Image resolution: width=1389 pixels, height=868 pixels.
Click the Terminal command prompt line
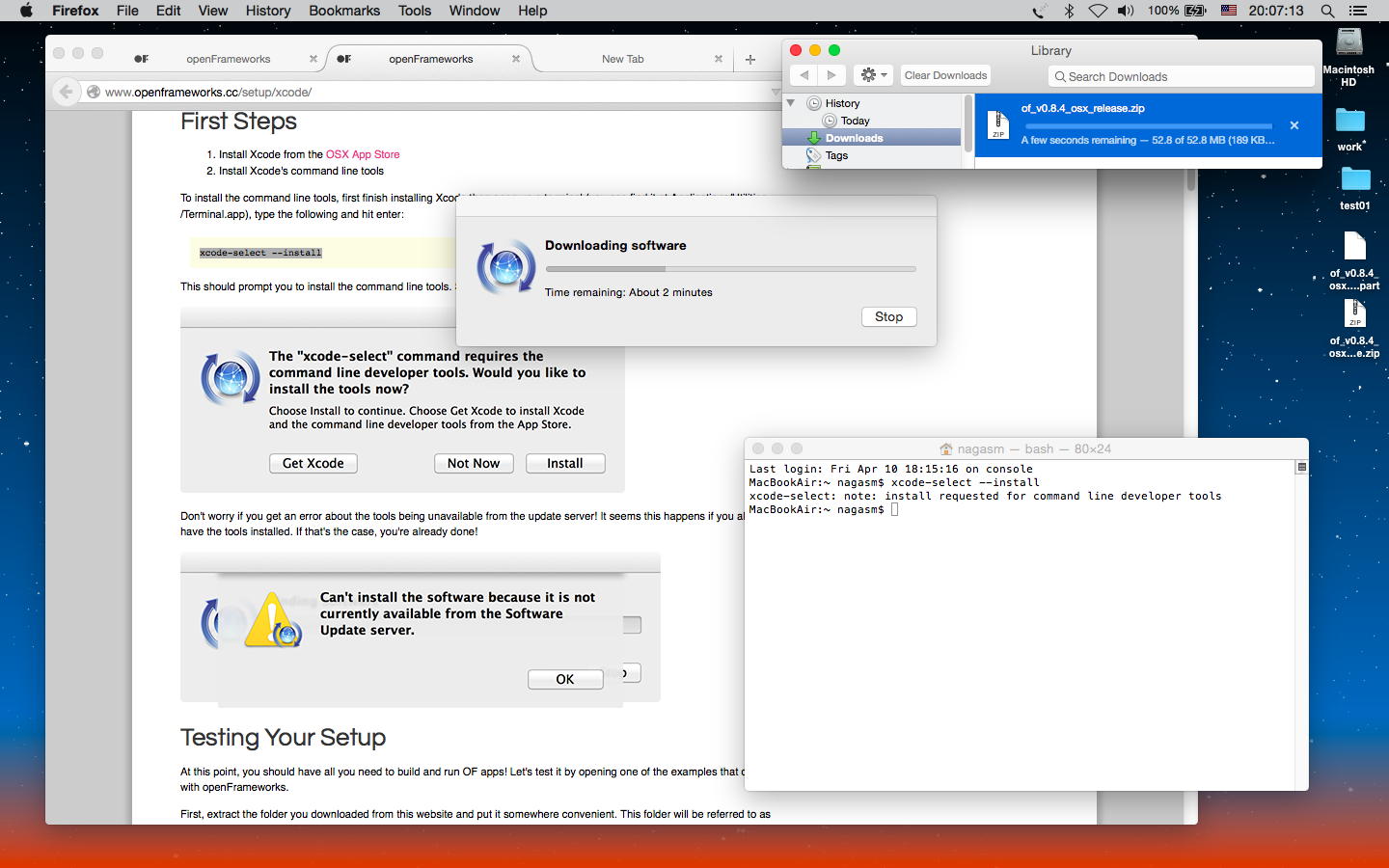point(824,509)
